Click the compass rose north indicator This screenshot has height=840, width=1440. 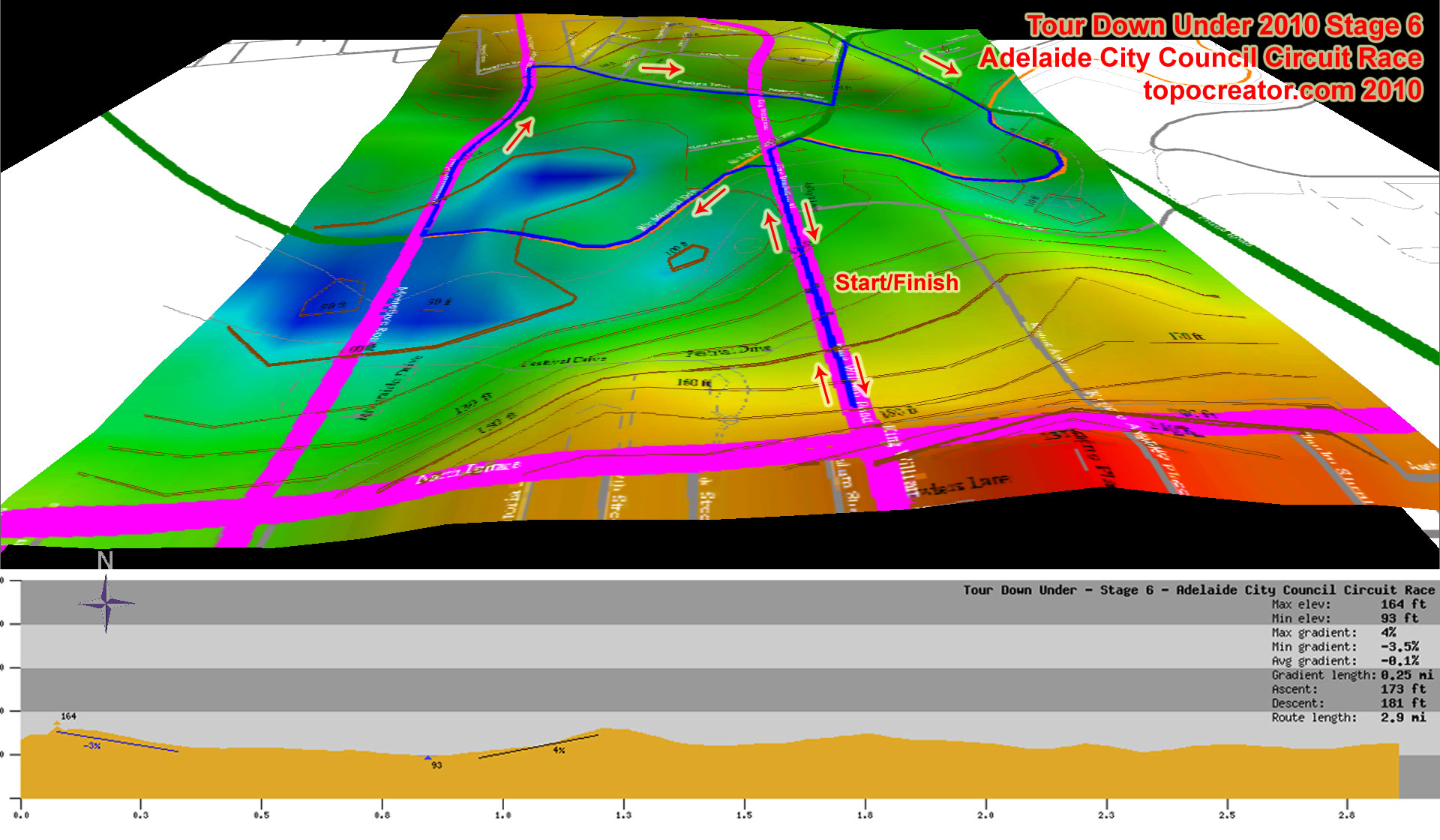(x=106, y=603)
